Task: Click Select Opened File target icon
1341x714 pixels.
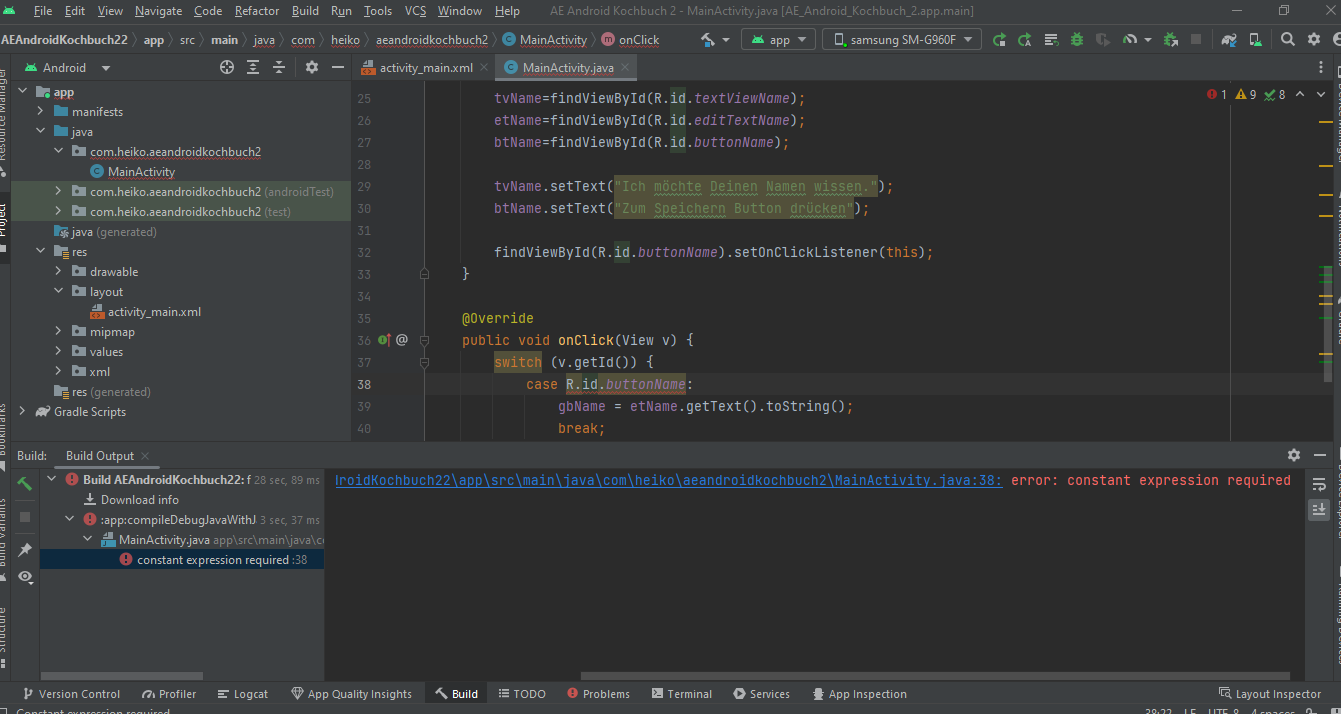Action: point(227,68)
